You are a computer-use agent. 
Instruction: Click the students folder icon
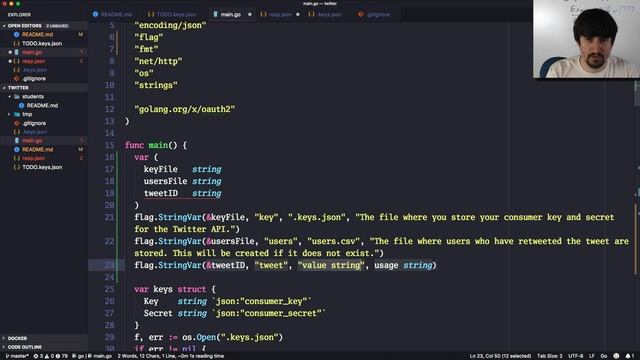17,97
